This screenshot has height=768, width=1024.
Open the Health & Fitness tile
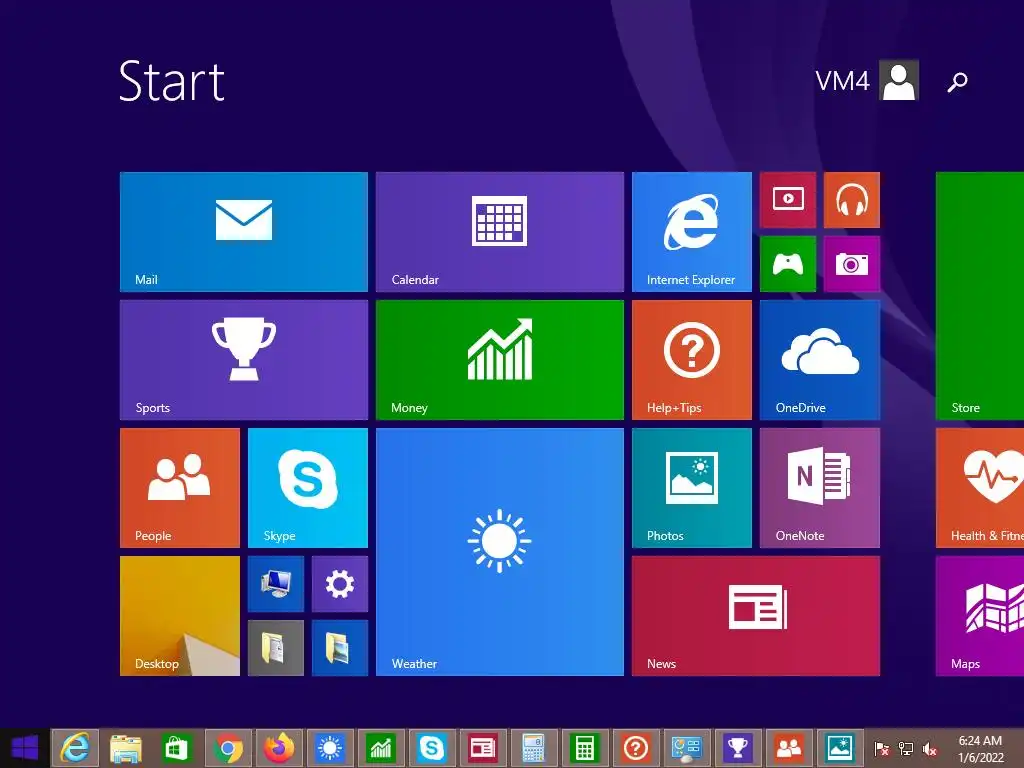tap(980, 488)
